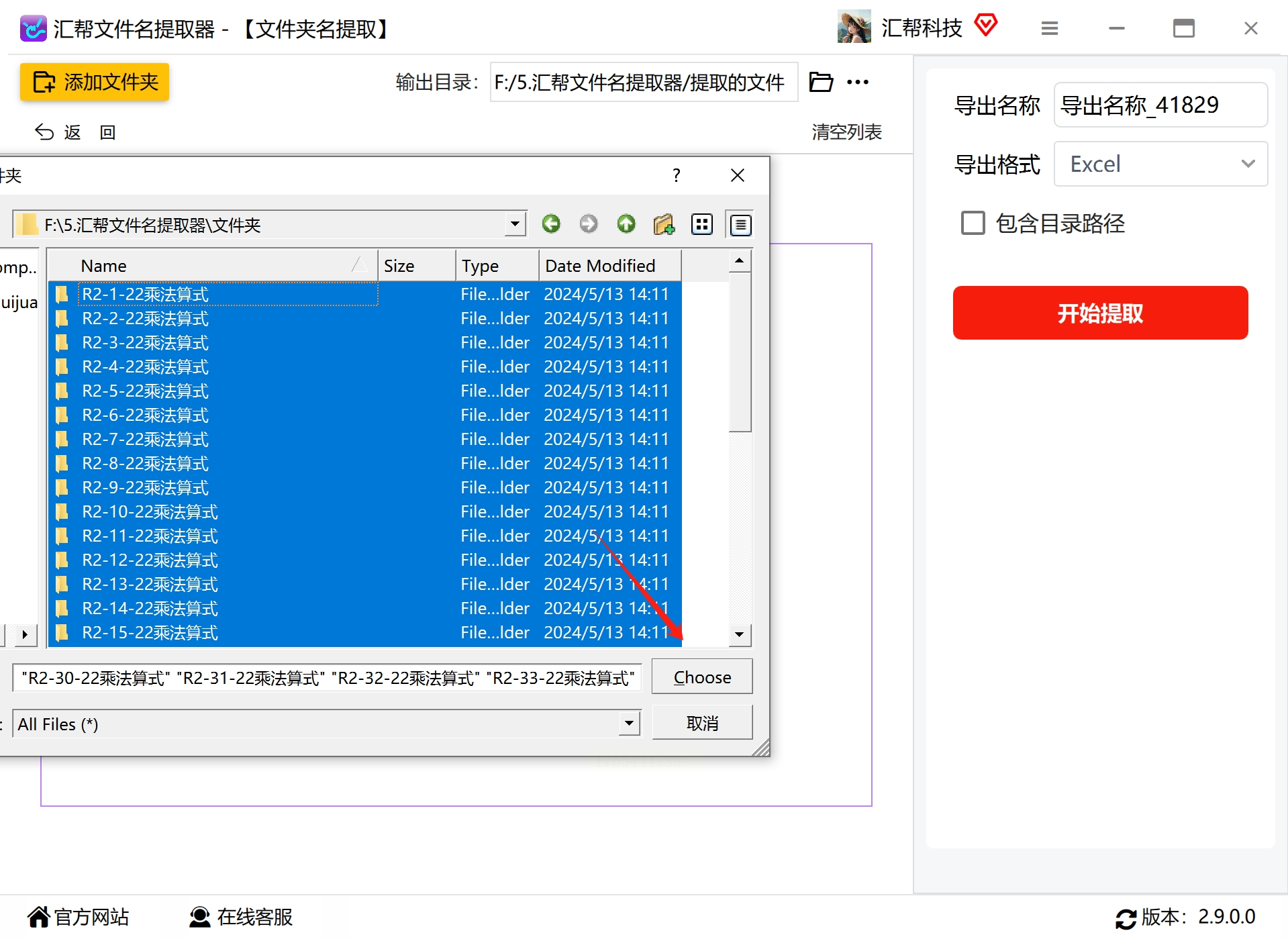Click the 汇帮科技 user avatar
1288x939 pixels.
point(854,27)
